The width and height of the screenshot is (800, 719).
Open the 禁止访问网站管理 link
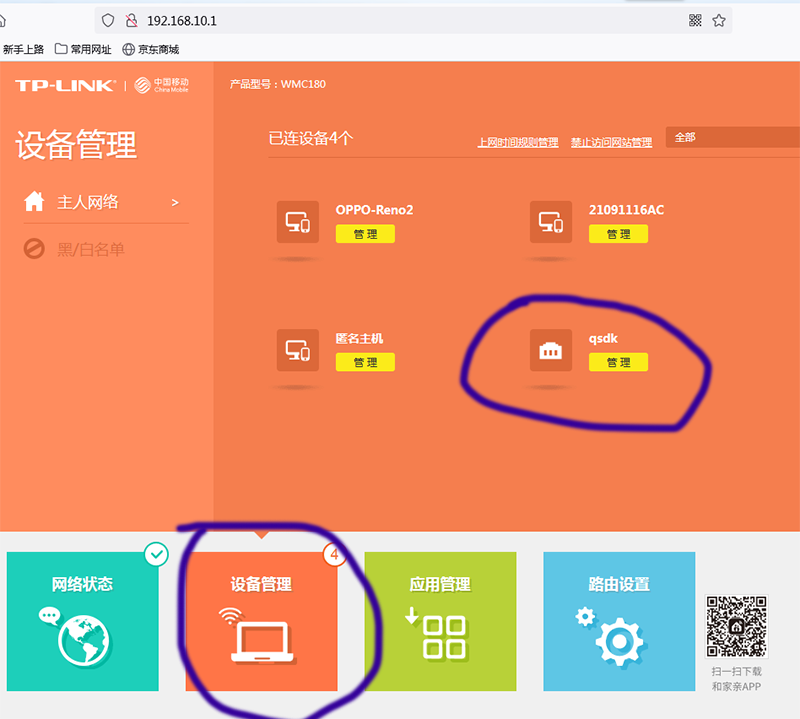point(611,143)
